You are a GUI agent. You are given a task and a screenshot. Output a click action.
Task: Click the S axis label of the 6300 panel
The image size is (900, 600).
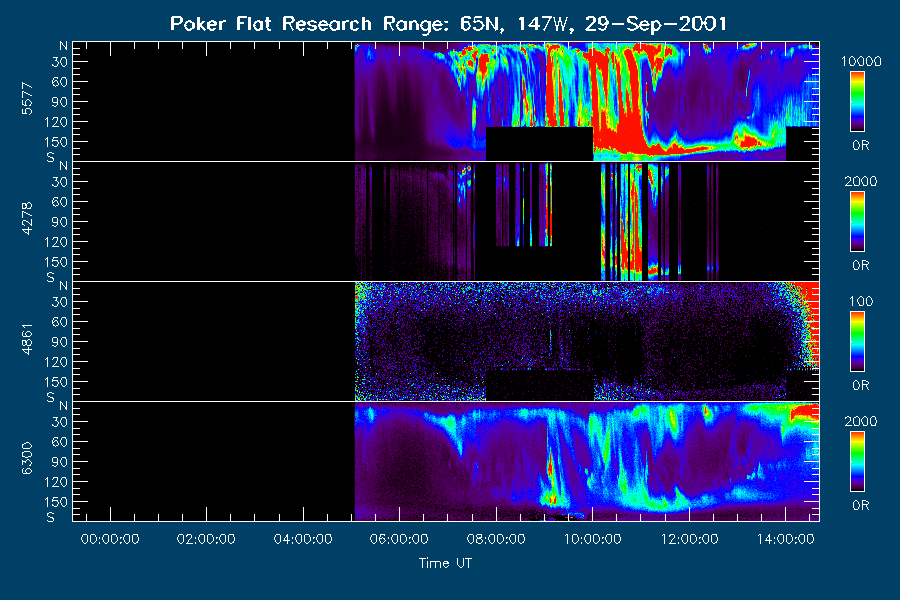pos(51,517)
